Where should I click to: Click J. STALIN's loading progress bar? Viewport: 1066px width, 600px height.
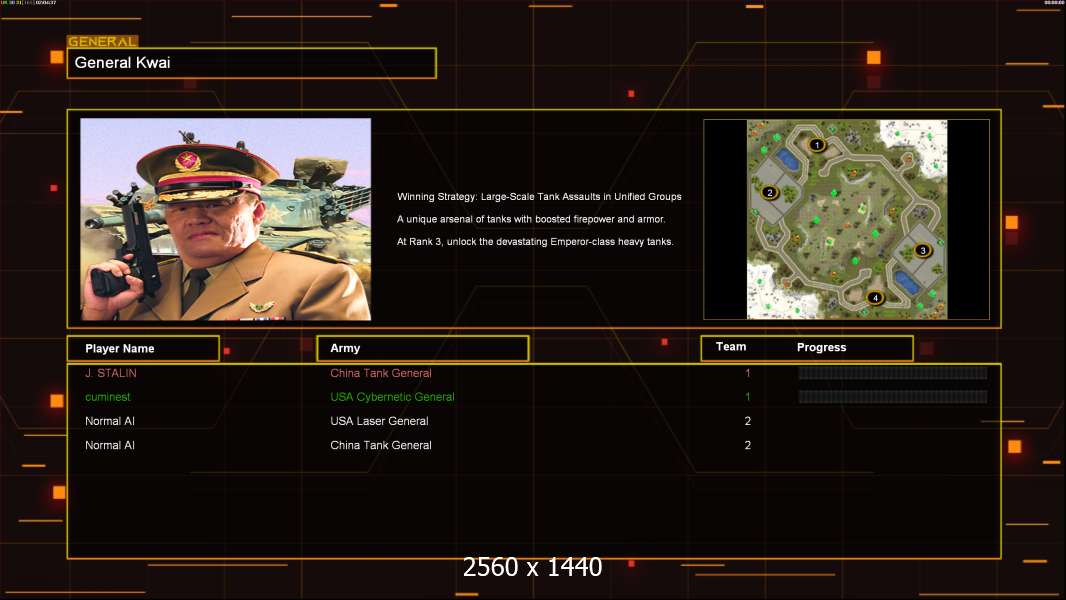(x=892, y=373)
